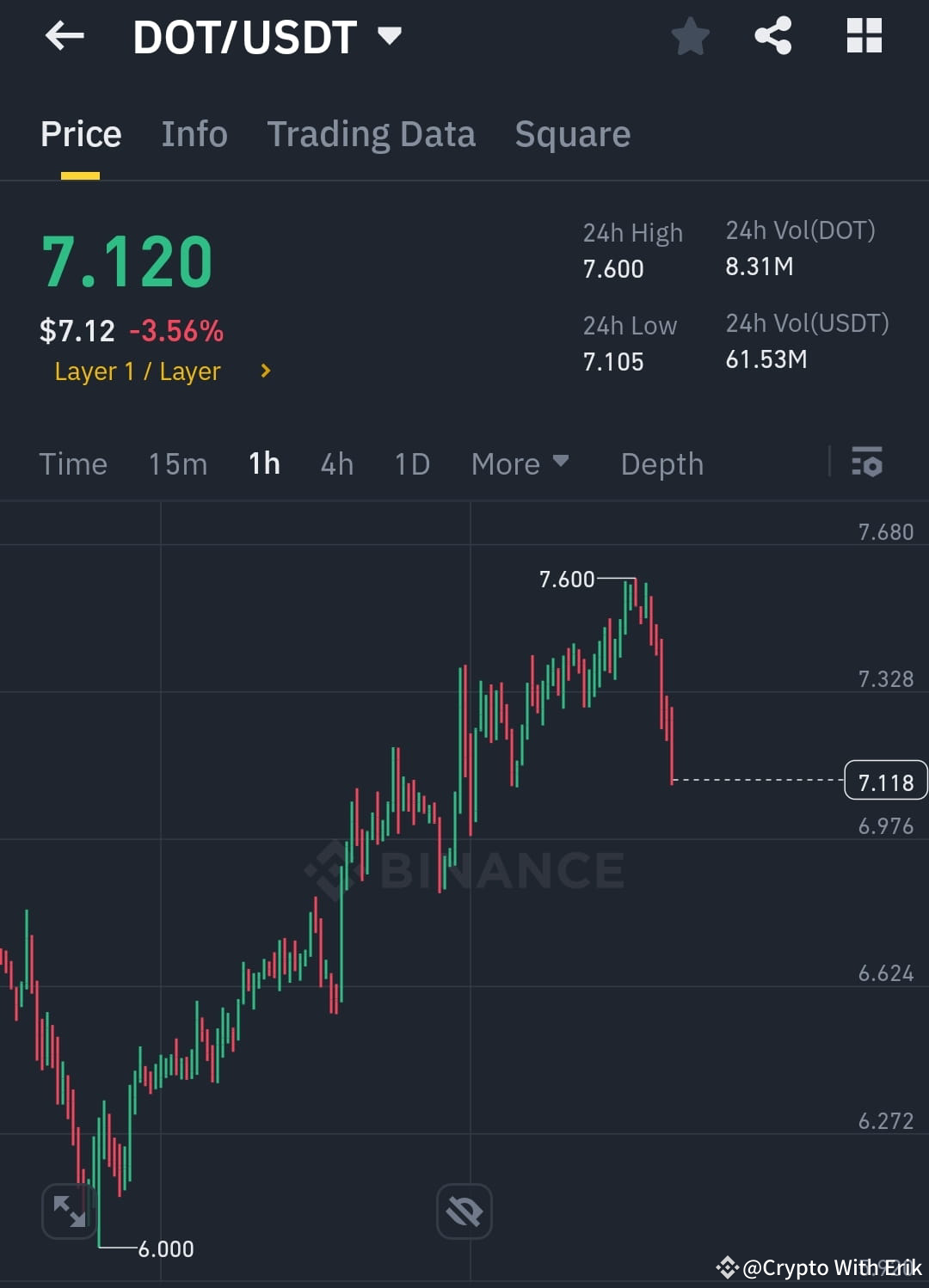
Task: Switch to the 4h timeframe
Action: 336,463
